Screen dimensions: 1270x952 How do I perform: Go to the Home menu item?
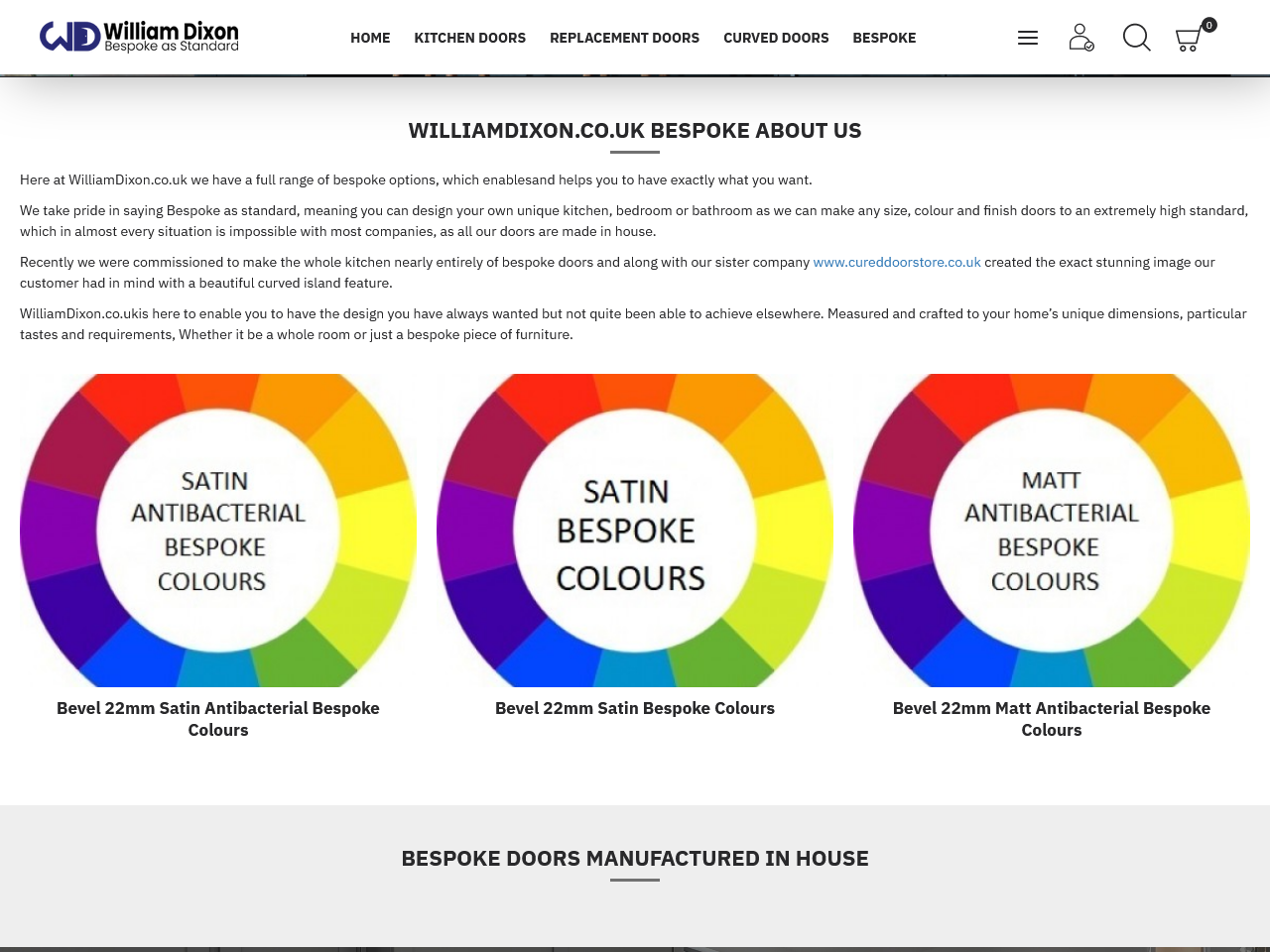coord(370,38)
